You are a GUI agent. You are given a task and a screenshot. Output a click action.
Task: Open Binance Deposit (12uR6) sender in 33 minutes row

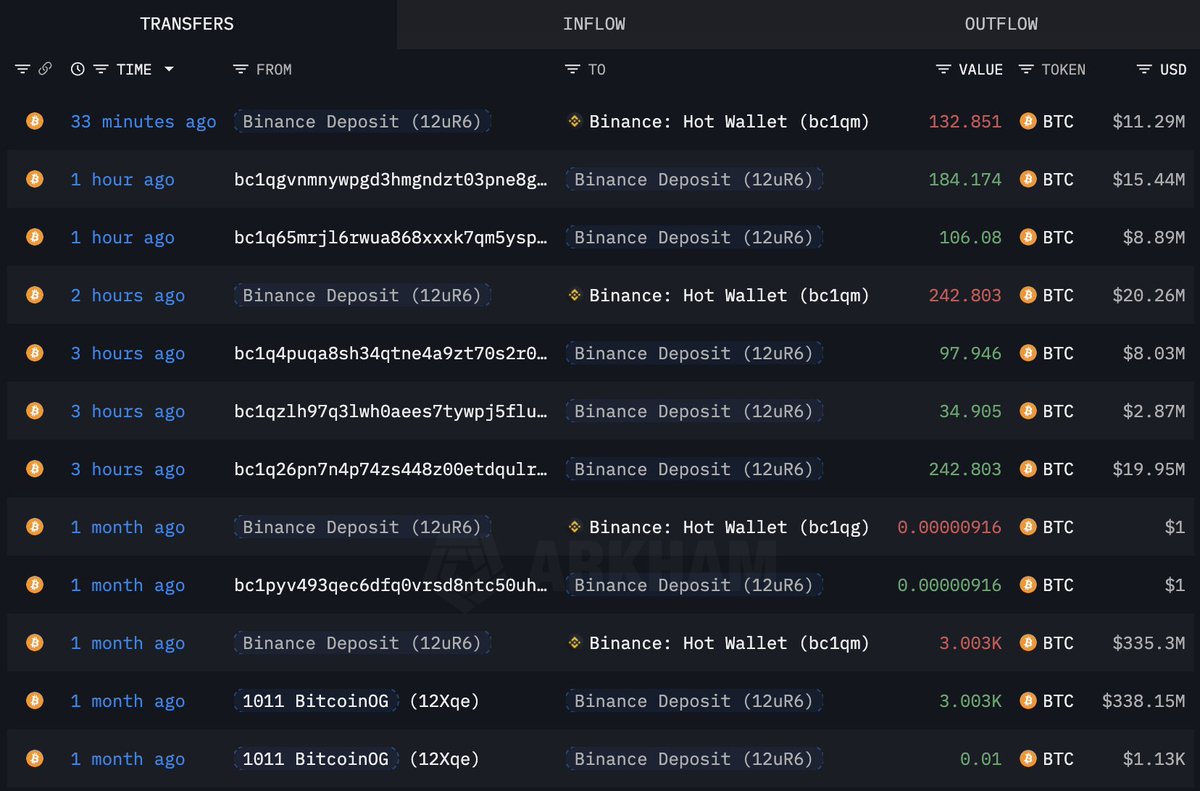point(362,121)
